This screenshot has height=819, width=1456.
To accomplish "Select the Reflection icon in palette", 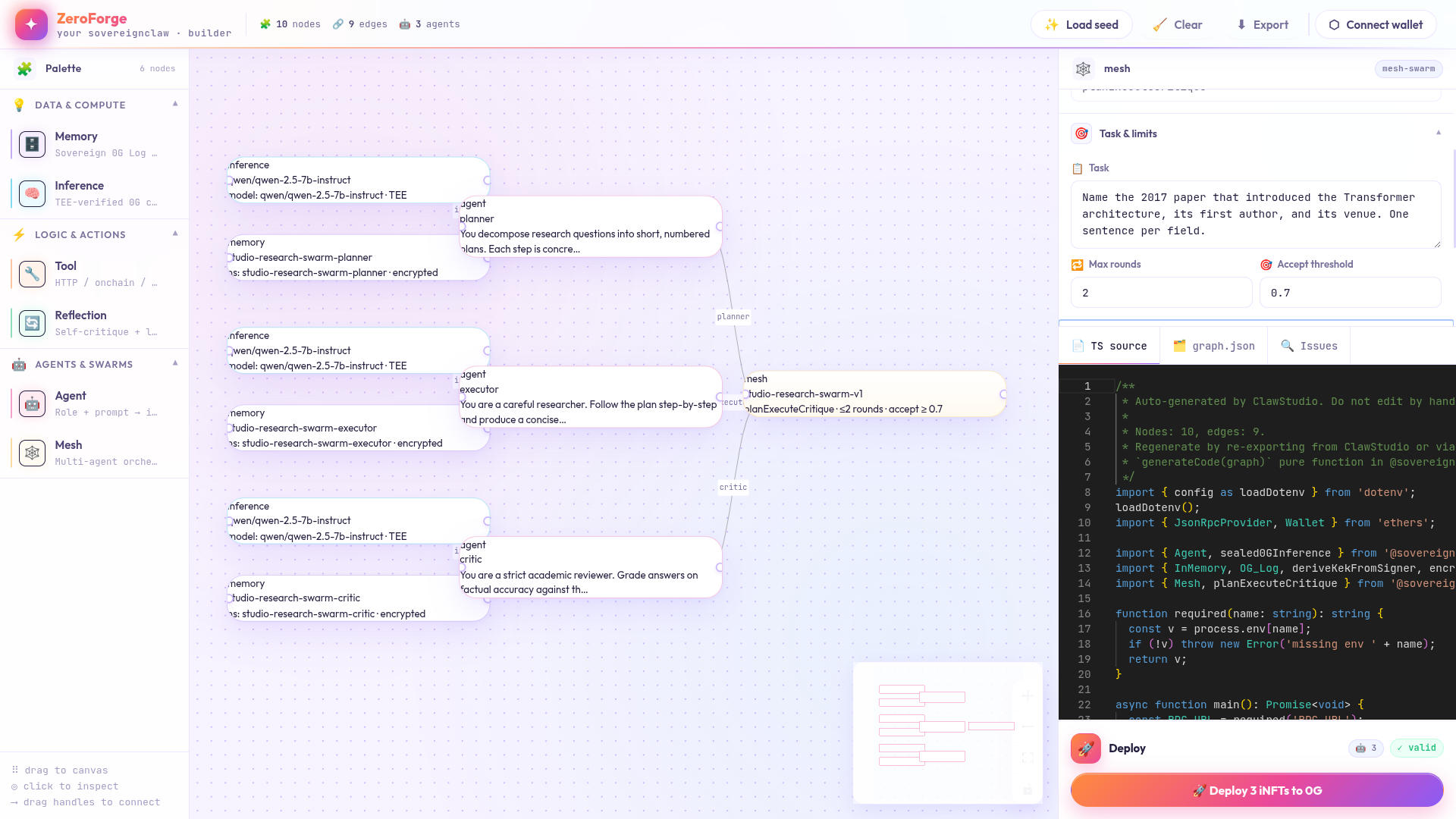I will pyautogui.click(x=32, y=323).
